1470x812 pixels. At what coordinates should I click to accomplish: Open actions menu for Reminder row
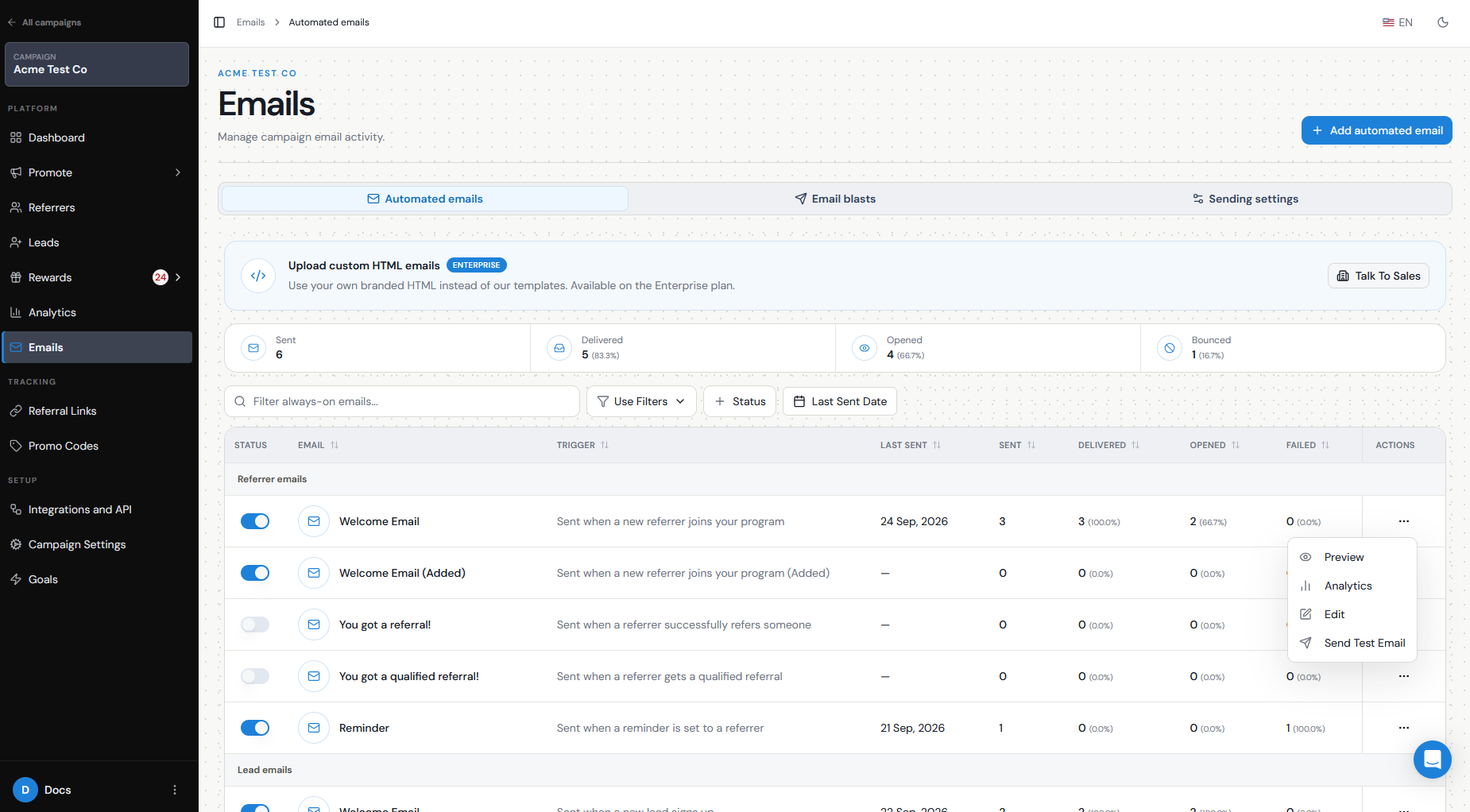(x=1404, y=728)
